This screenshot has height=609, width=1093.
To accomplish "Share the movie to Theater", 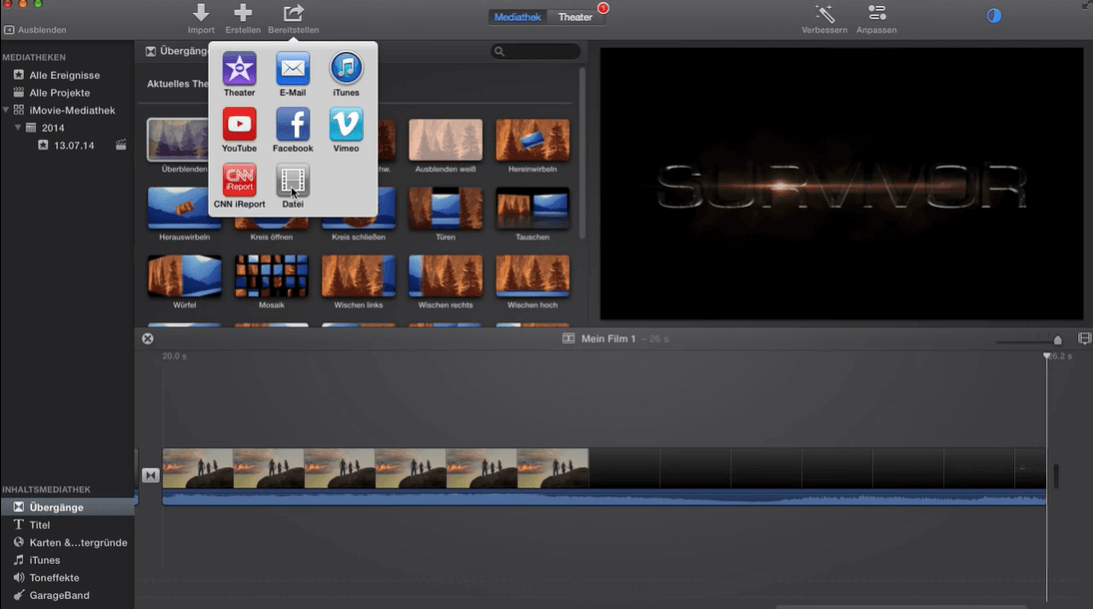I will (x=239, y=68).
